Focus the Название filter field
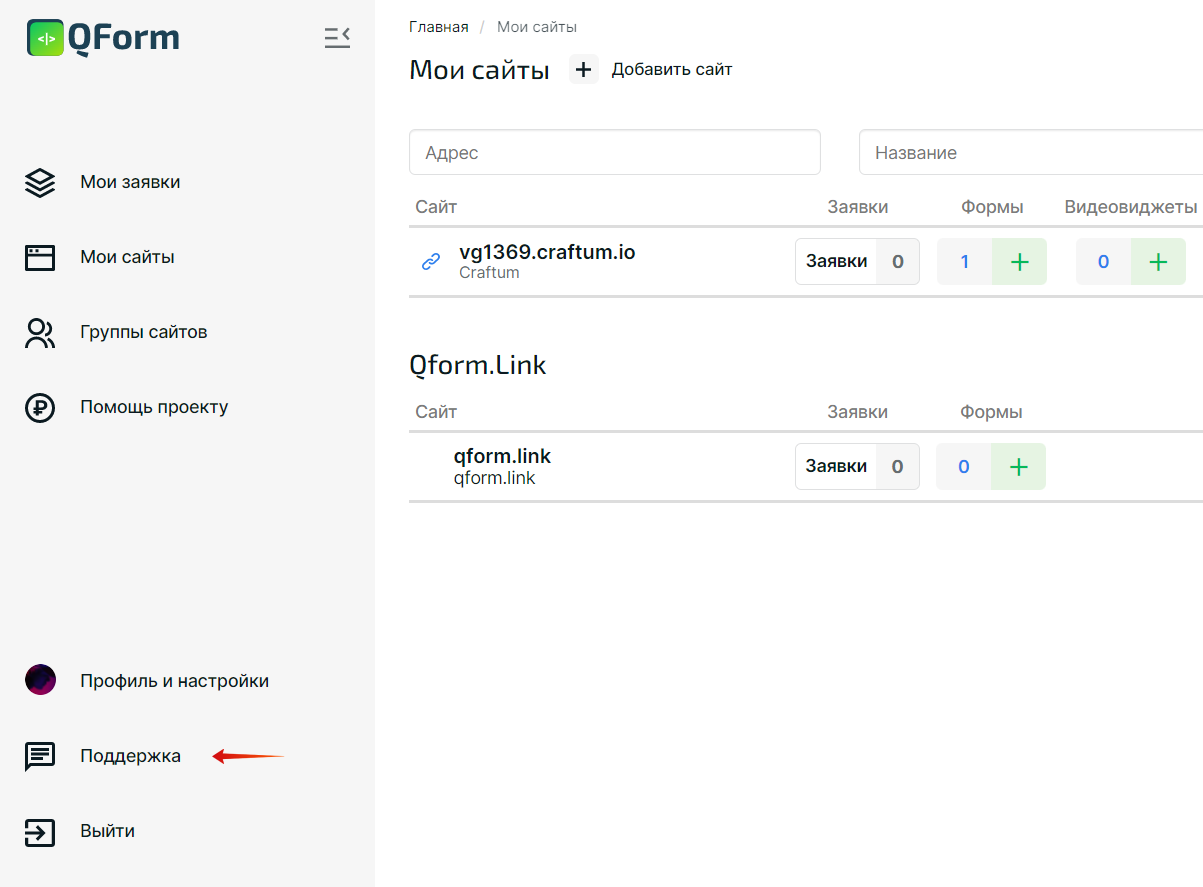 tap(1031, 152)
